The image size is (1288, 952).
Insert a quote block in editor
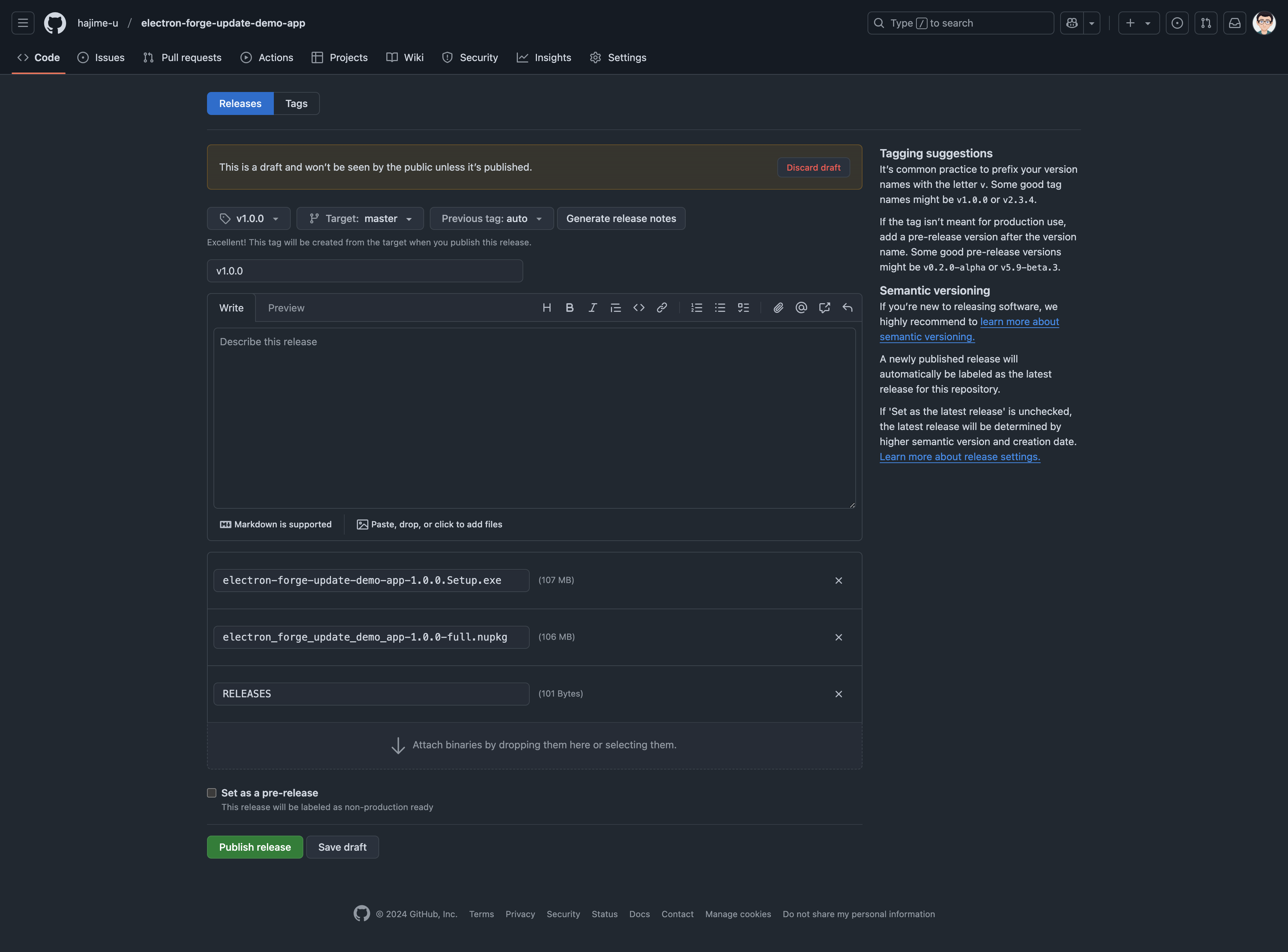click(616, 308)
